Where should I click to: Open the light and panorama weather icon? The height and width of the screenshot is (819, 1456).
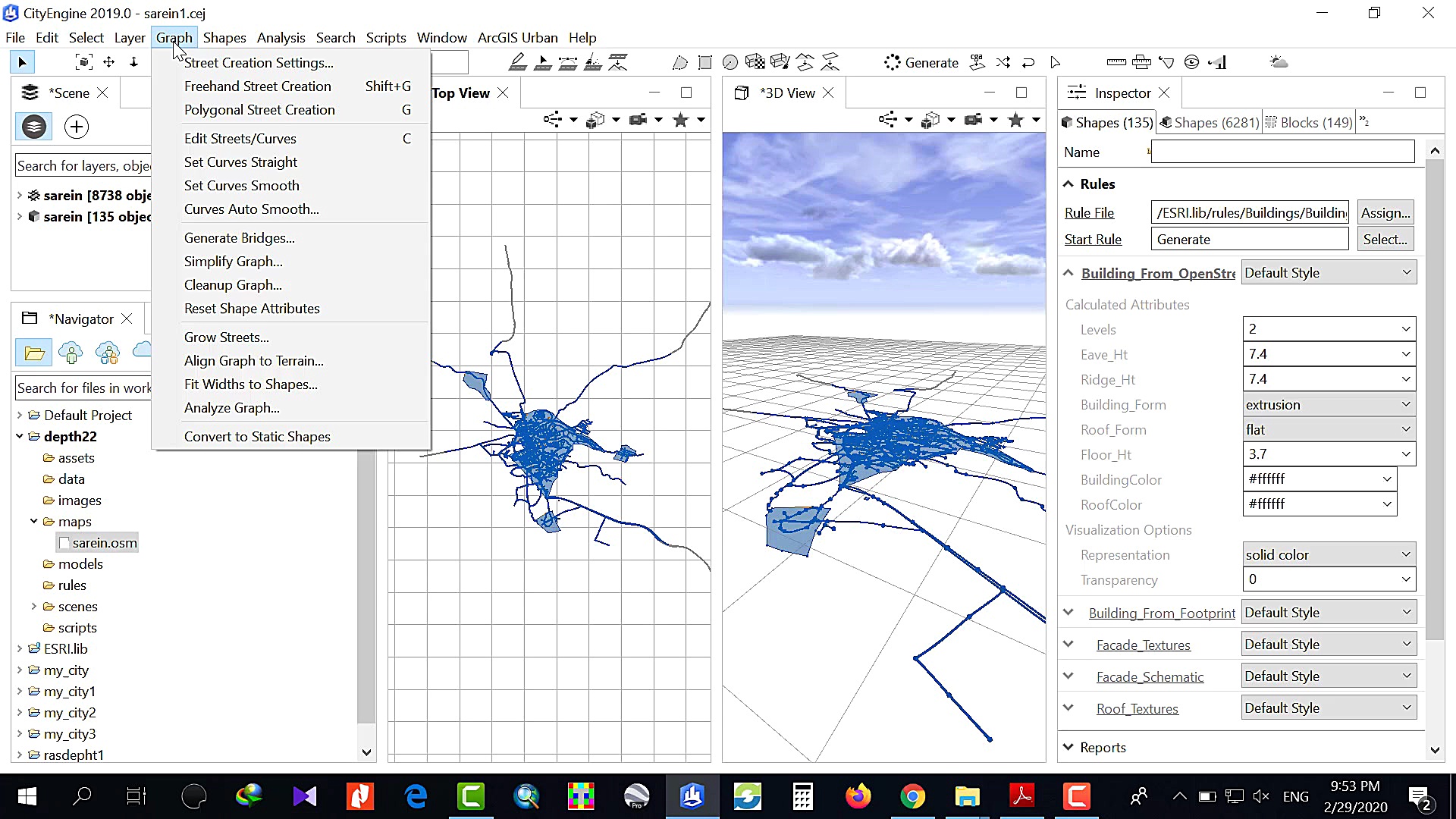(1279, 62)
